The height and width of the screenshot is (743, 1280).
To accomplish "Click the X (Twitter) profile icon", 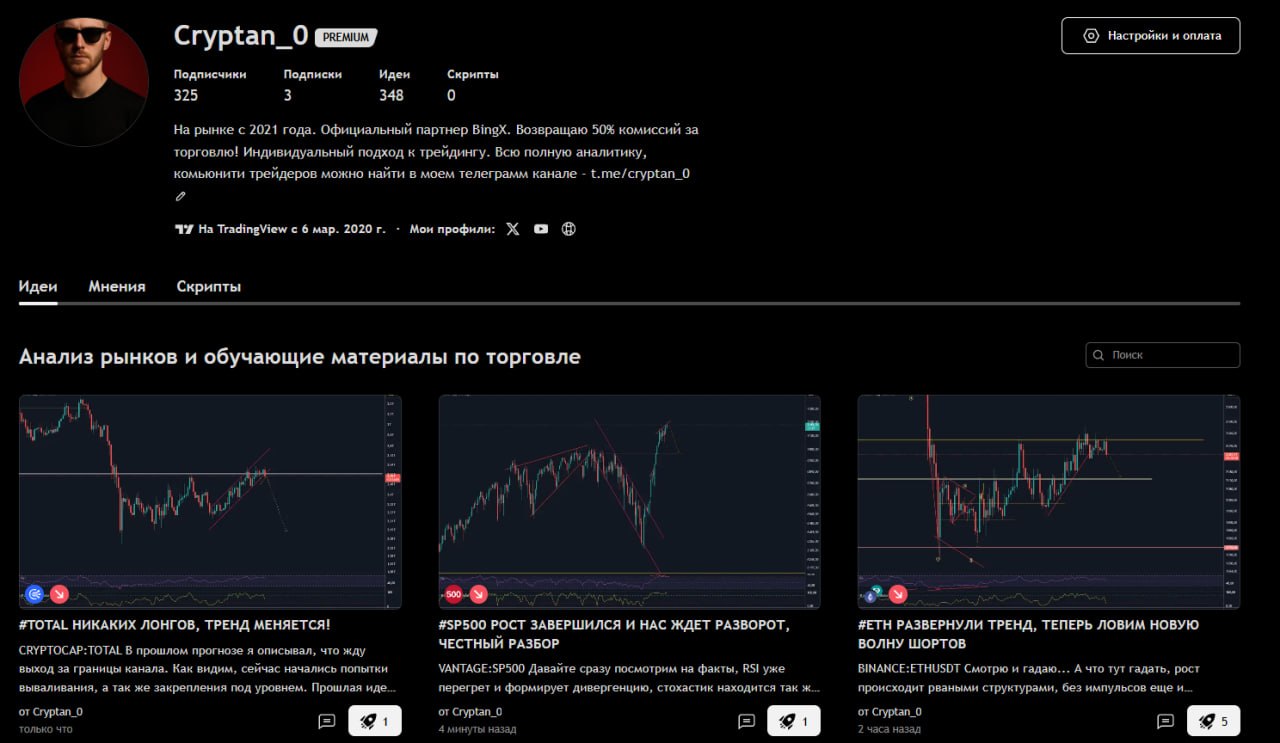I will coord(513,229).
